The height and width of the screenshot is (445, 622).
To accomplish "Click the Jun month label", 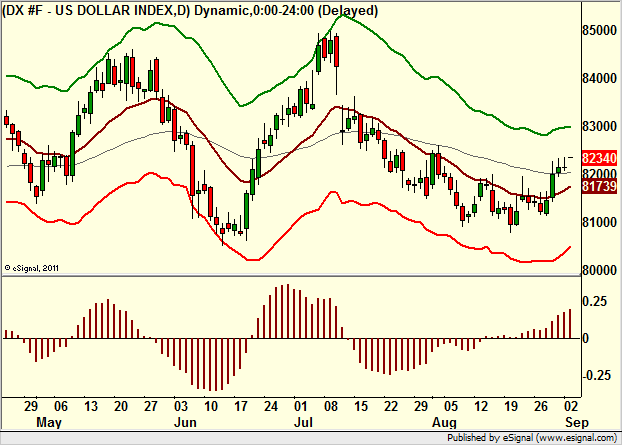I will [x=185, y=422].
